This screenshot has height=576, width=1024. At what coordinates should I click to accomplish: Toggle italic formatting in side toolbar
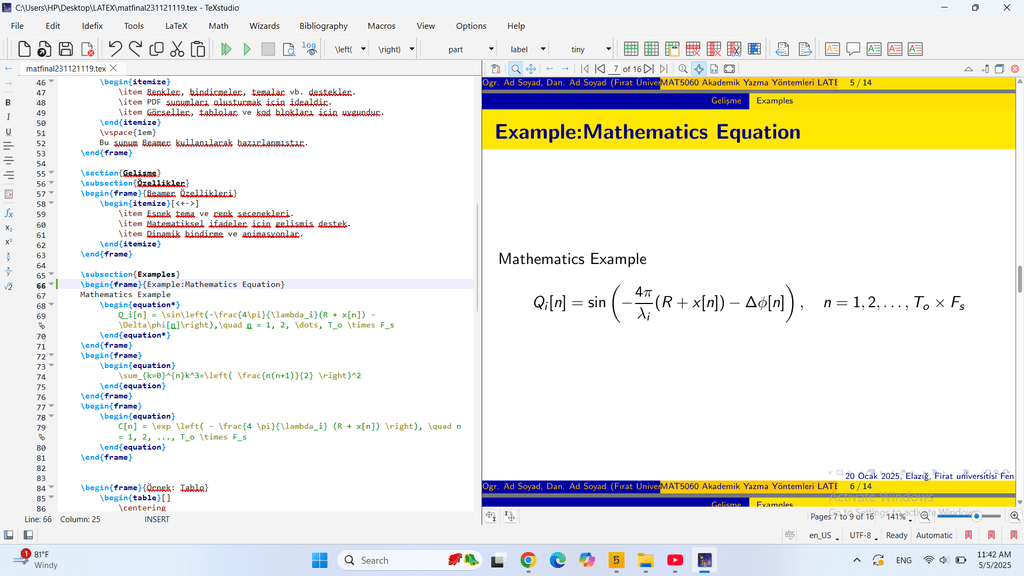tap(8, 117)
